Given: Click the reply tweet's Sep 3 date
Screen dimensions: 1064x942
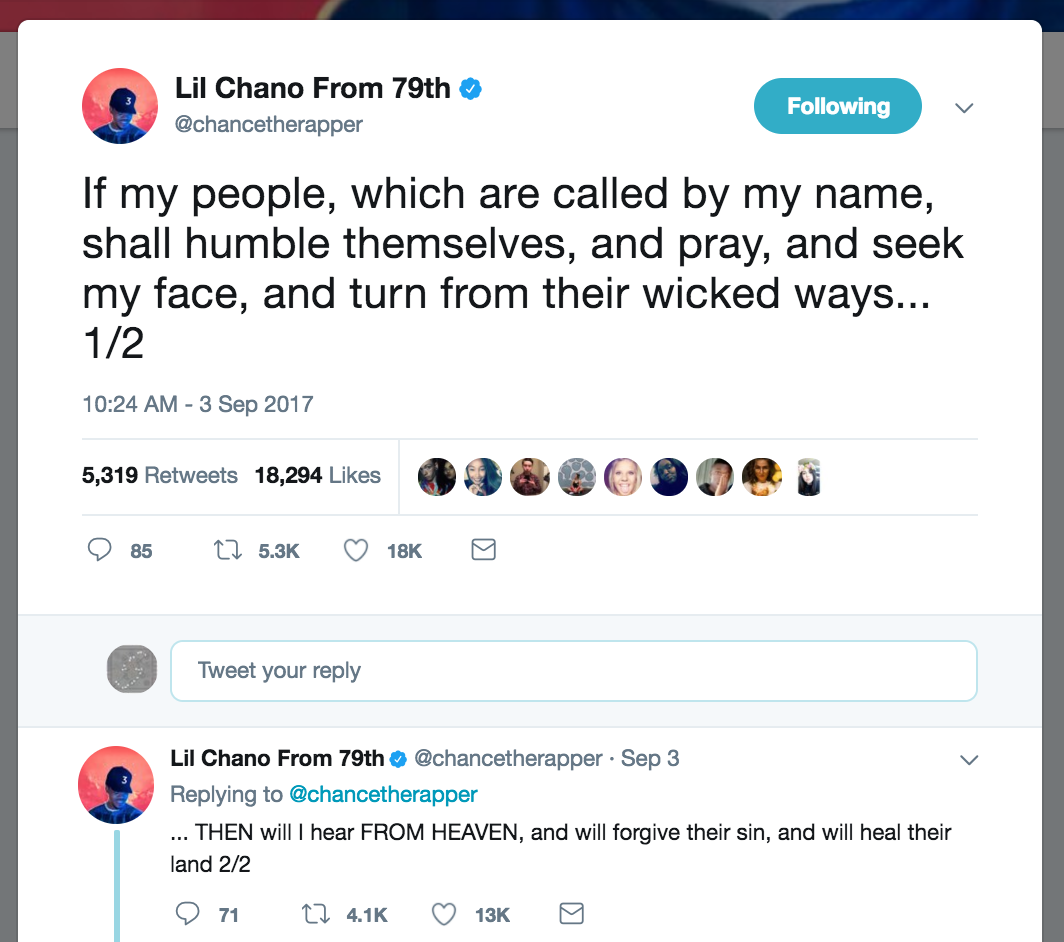Looking at the screenshot, I should pyautogui.click(x=650, y=758).
